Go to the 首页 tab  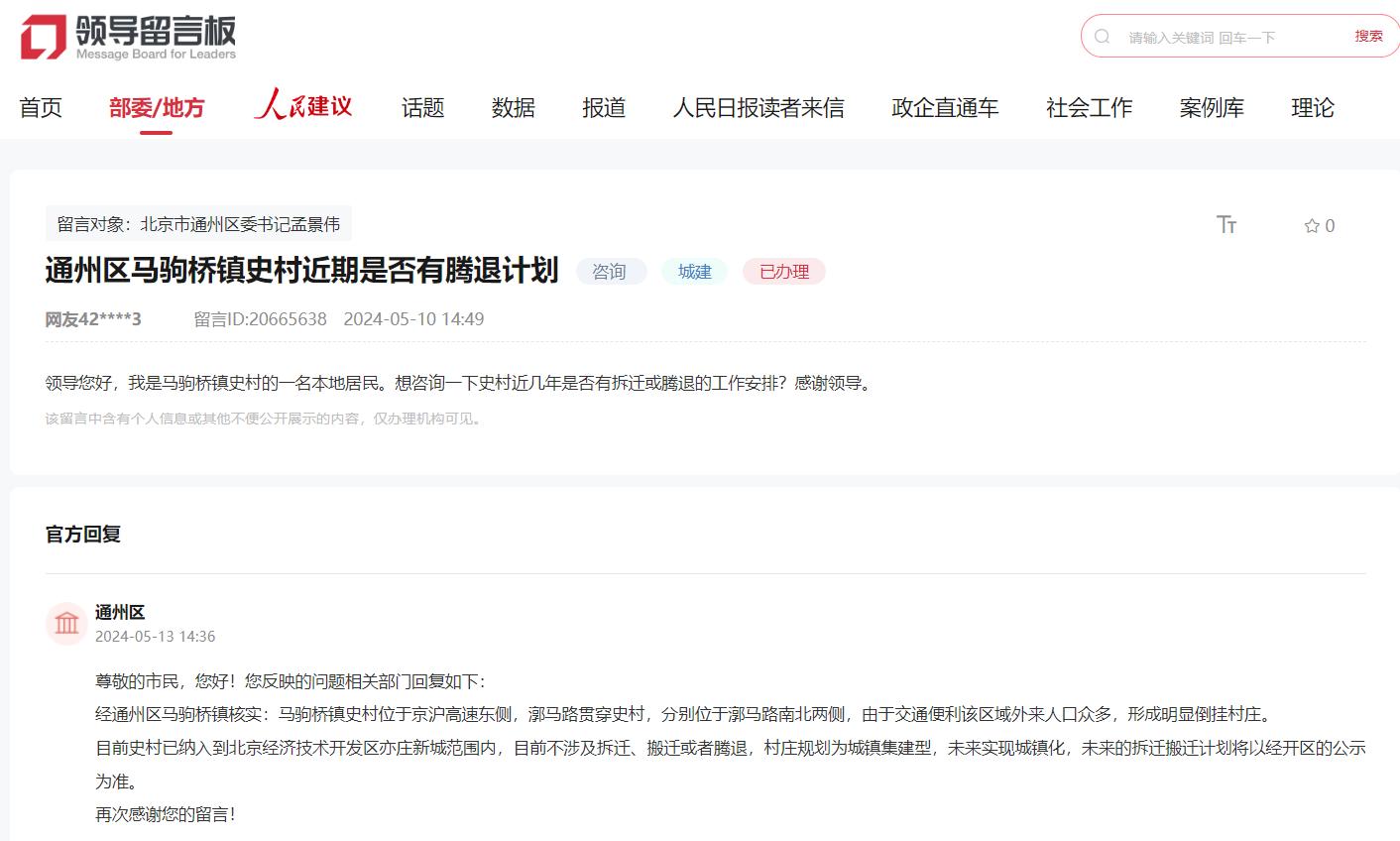pyautogui.click(x=41, y=107)
